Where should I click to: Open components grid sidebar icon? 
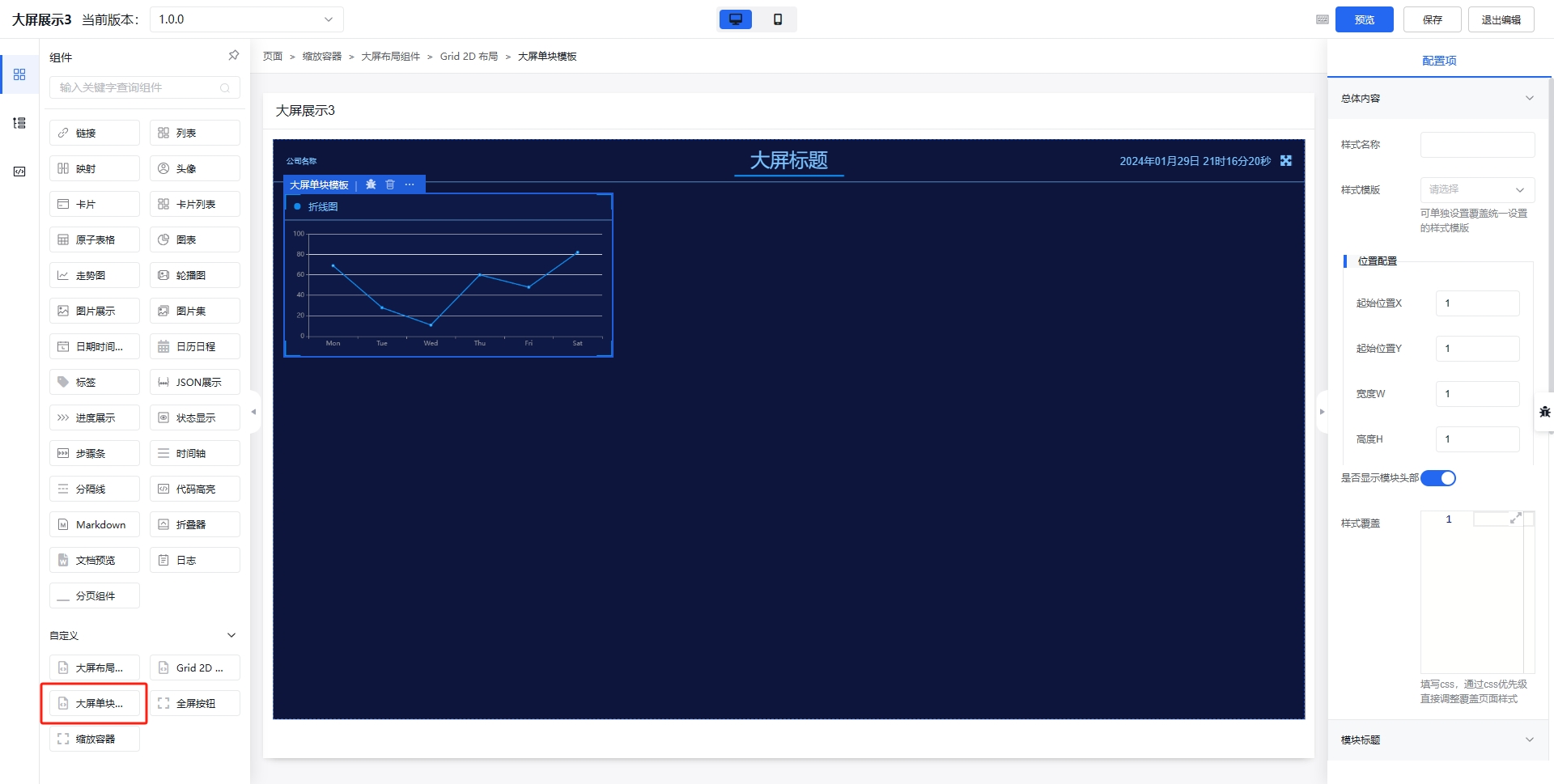point(19,74)
